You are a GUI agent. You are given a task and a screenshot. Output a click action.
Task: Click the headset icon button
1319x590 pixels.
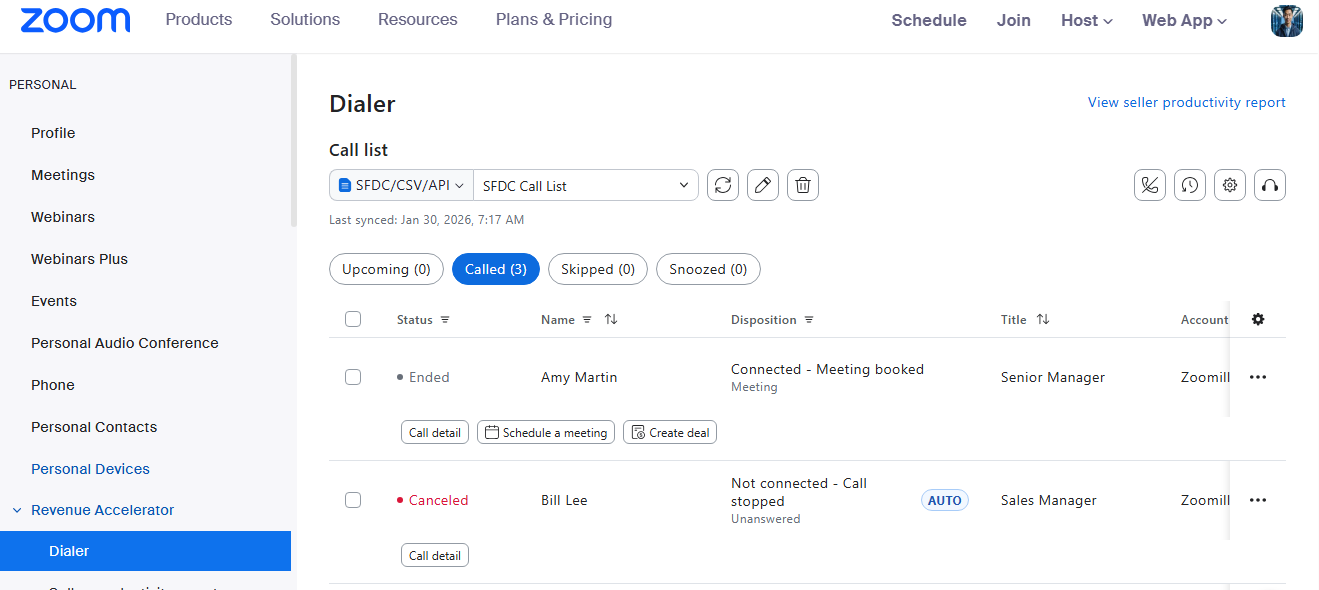1270,185
